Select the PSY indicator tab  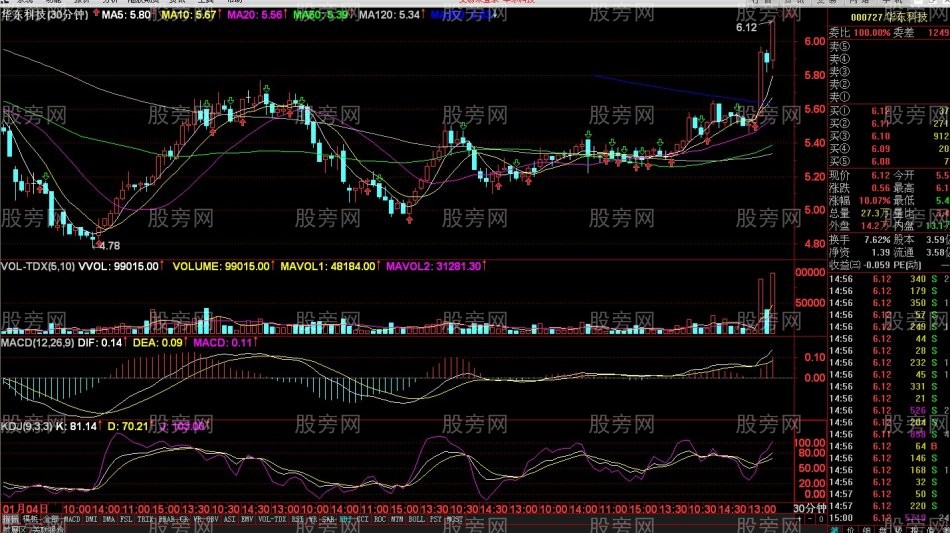coord(436,519)
